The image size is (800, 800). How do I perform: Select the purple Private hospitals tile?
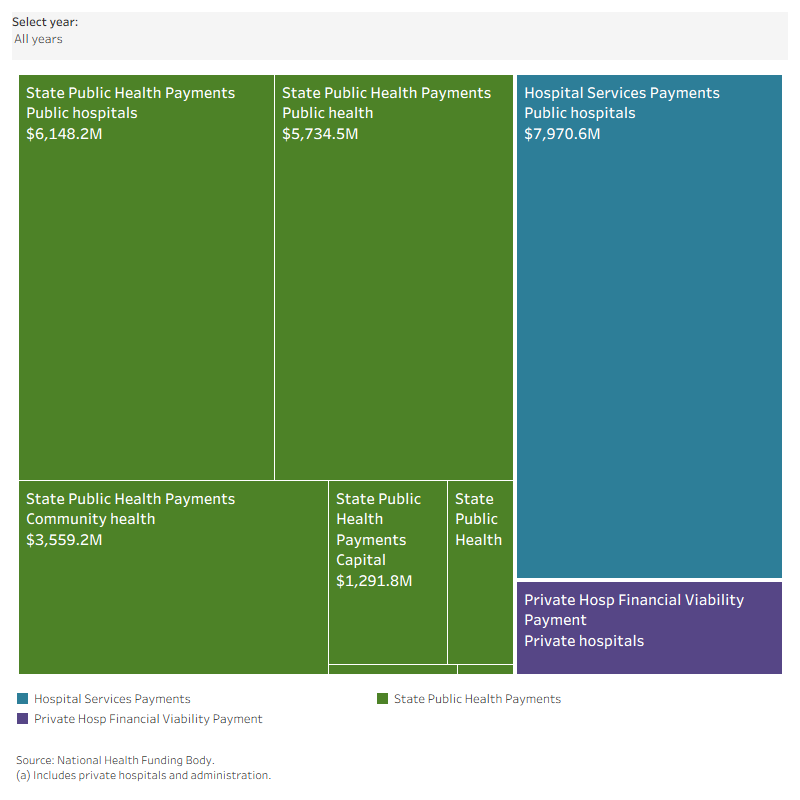click(649, 628)
